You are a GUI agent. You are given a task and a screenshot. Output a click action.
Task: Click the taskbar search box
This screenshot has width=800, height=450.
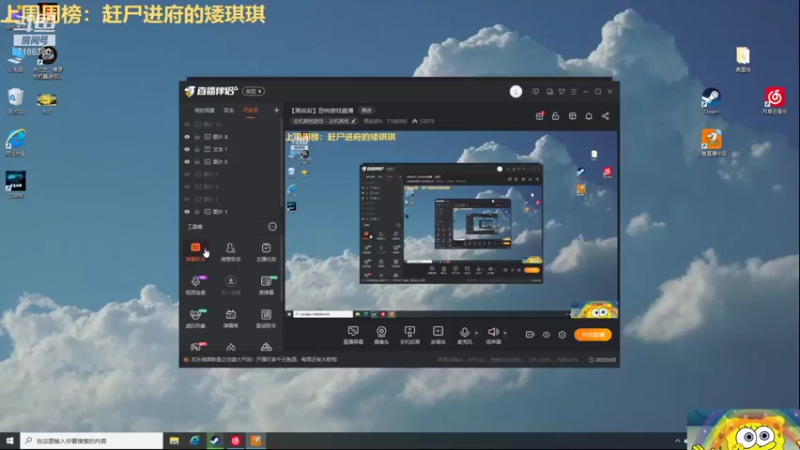[92, 440]
